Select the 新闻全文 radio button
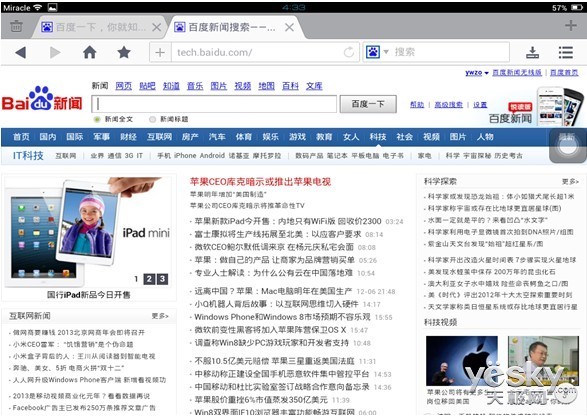The image size is (587, 419). tap(97, 119)
